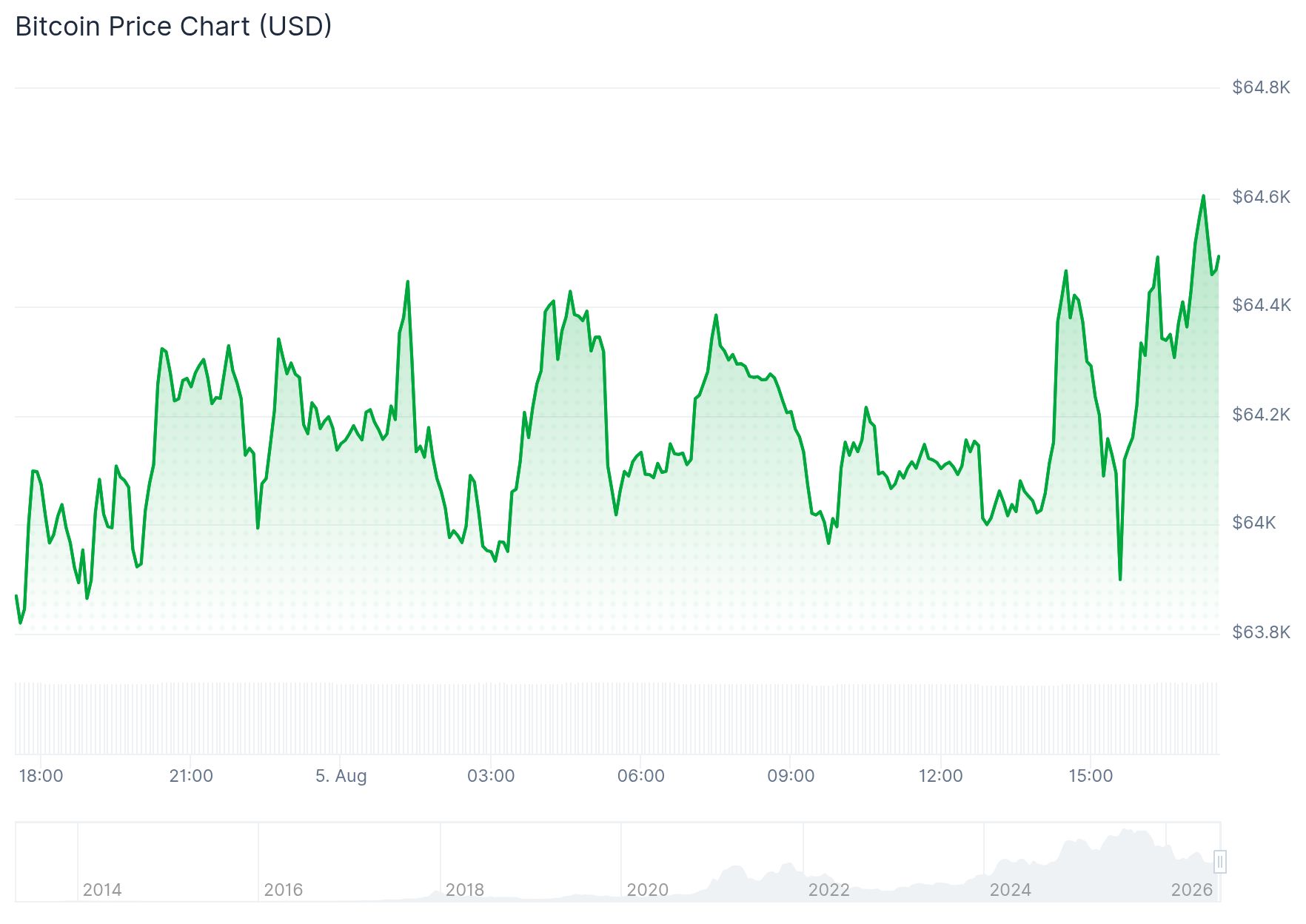The height and width of the screenshot is (924, 1306).
Task: Click 2026 in the range navigator
Action: point(1192,890)
